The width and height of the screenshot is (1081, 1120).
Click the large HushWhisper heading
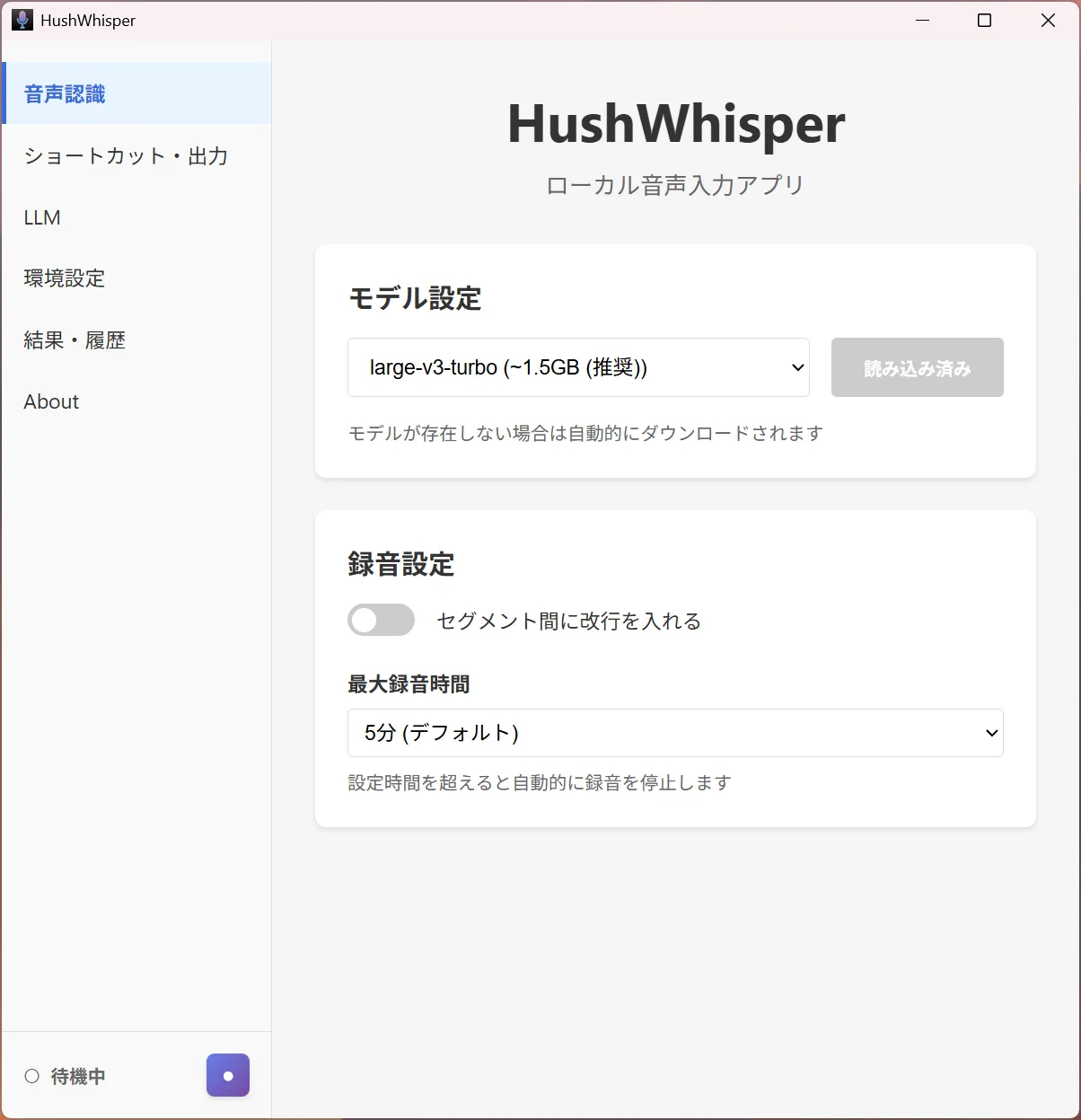point(676,124)
